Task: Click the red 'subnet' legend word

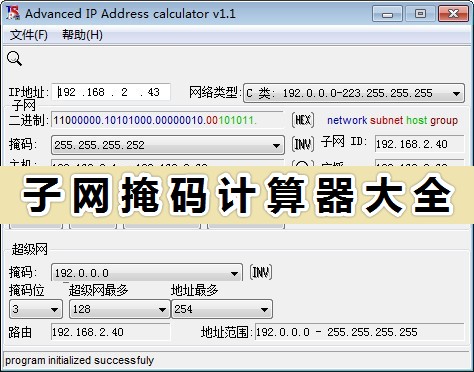Action: (386, 120)
